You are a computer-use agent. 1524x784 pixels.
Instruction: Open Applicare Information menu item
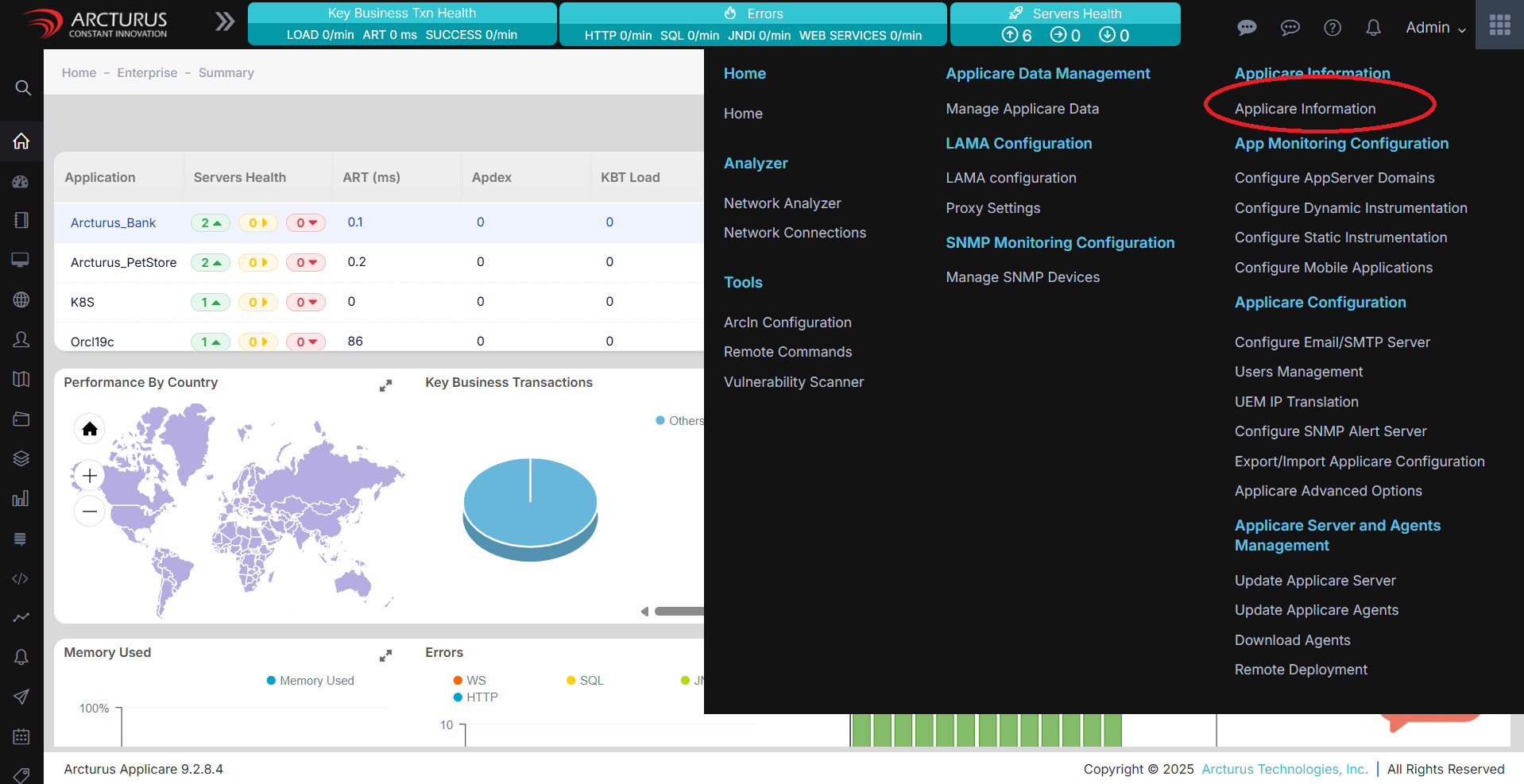click(1305, 109)
